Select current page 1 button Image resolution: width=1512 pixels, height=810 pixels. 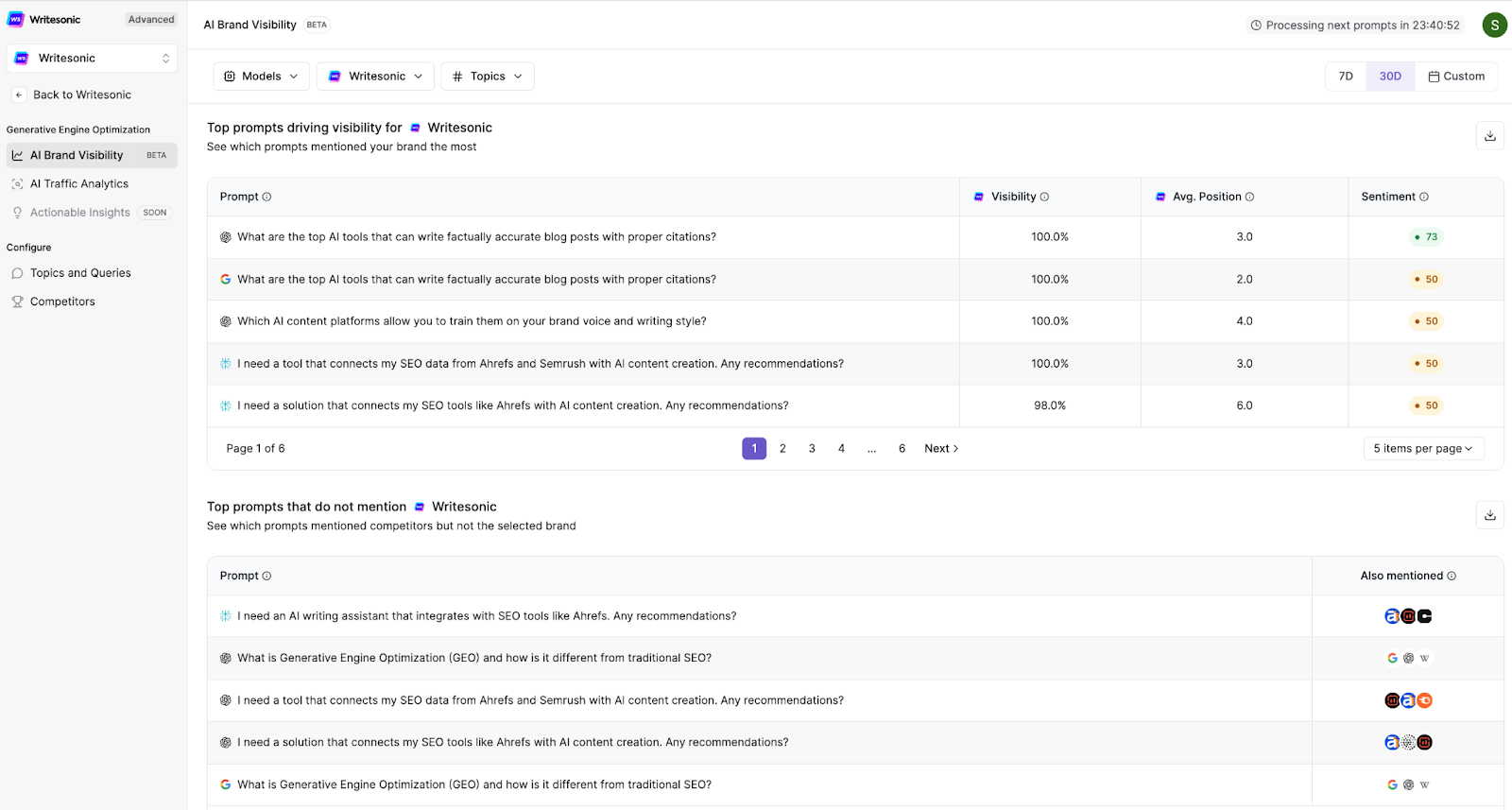(x=754, y=449)
